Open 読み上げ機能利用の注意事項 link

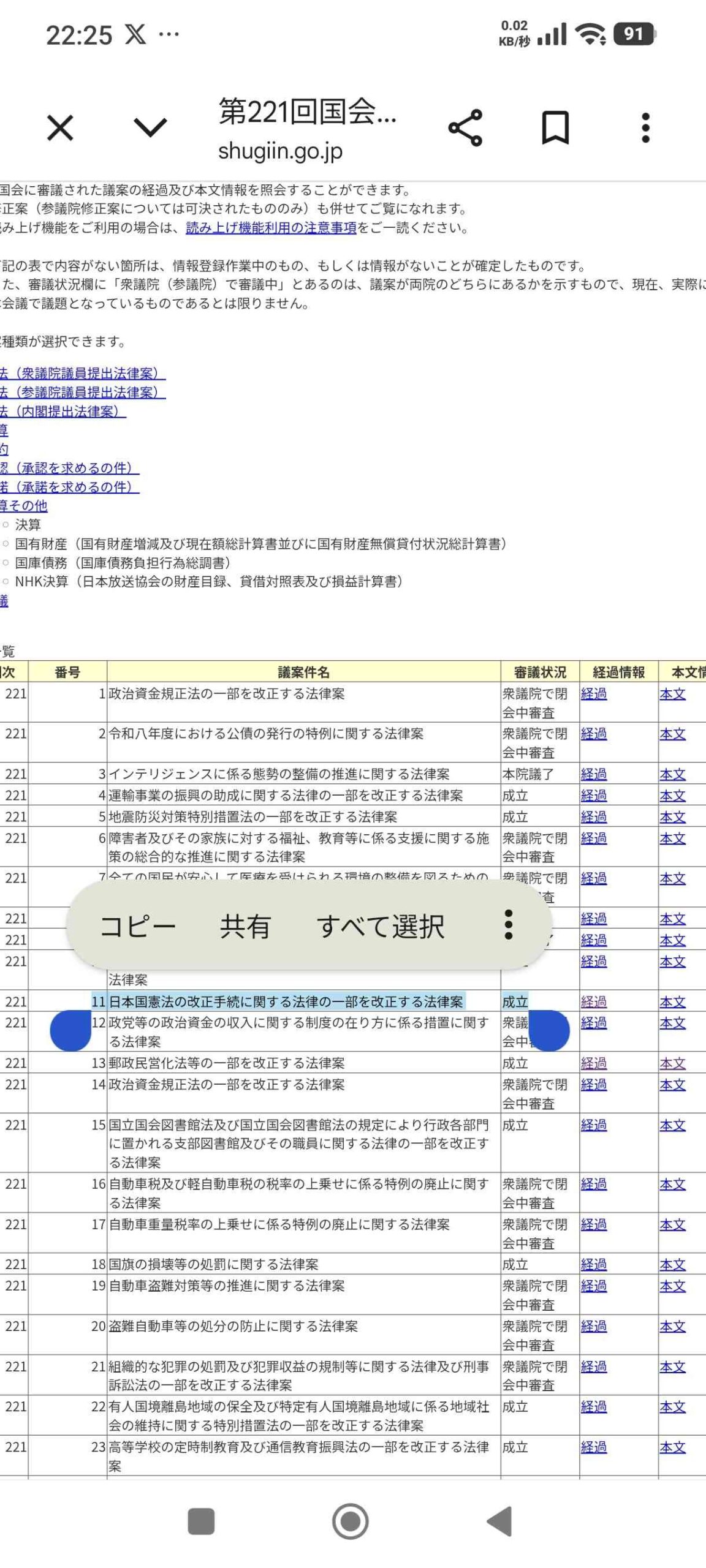tap(271, 228)
